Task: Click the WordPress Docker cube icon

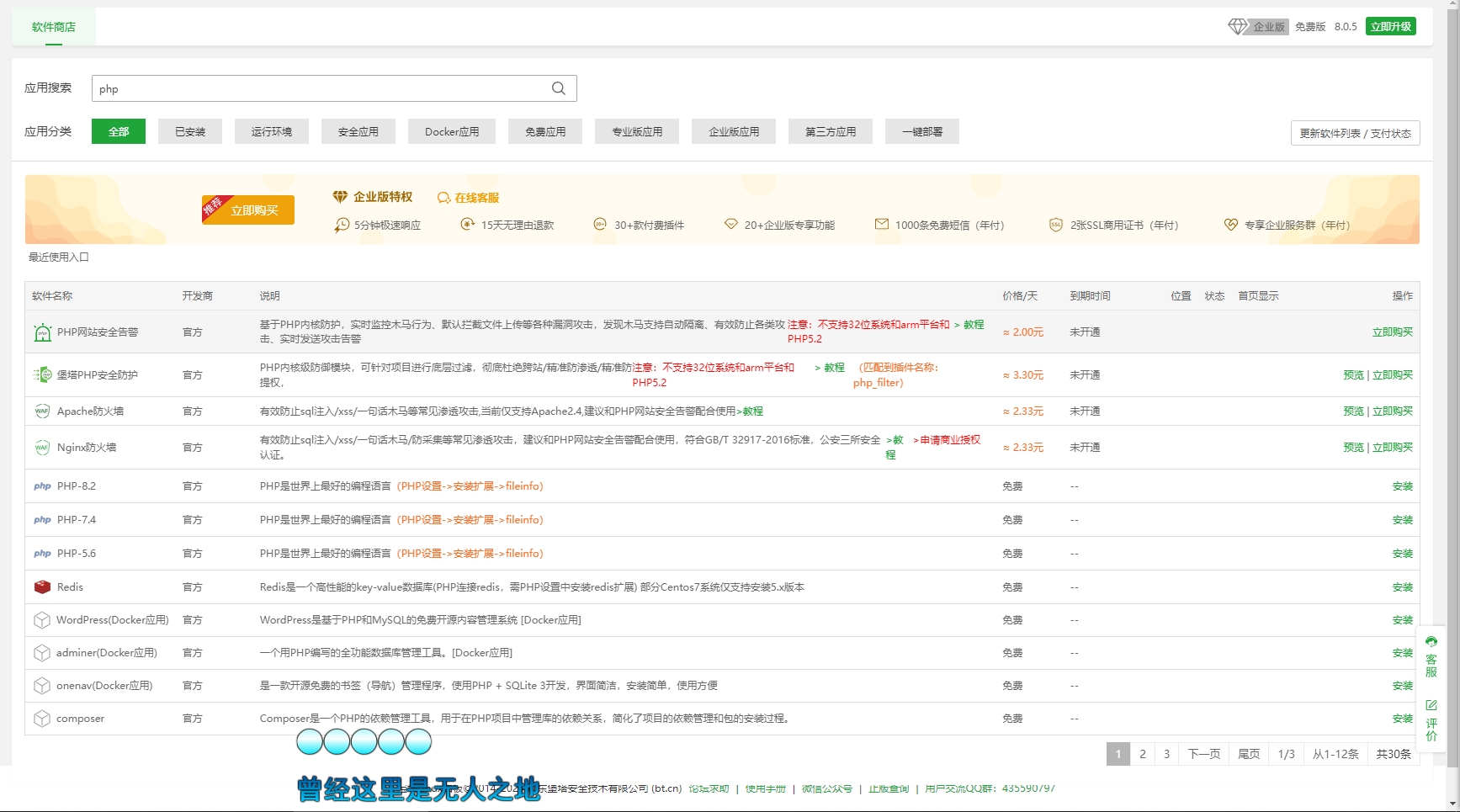Action: (42, 620)
